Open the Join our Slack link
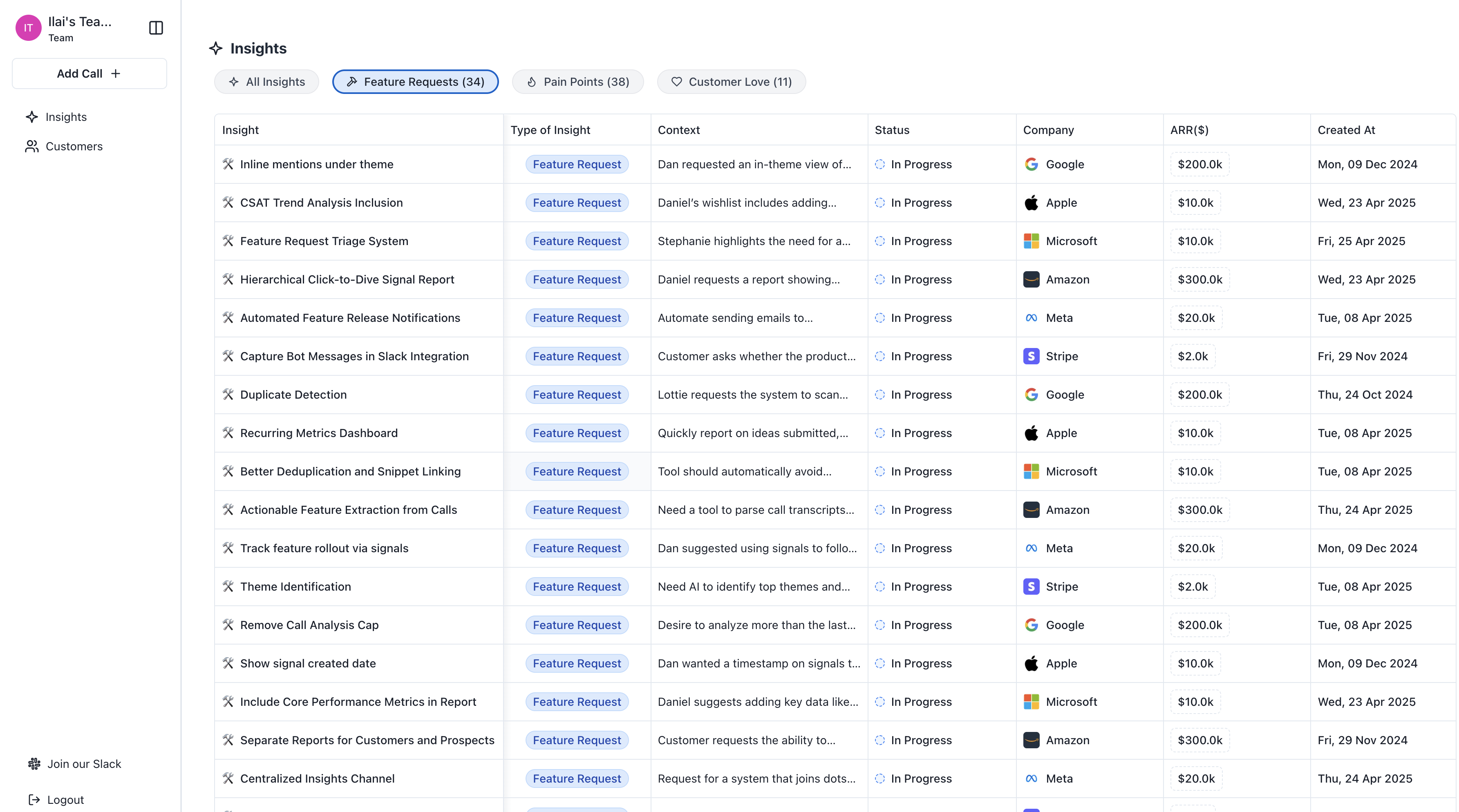This screenshot has width=1459, height=812. point(84,764)
